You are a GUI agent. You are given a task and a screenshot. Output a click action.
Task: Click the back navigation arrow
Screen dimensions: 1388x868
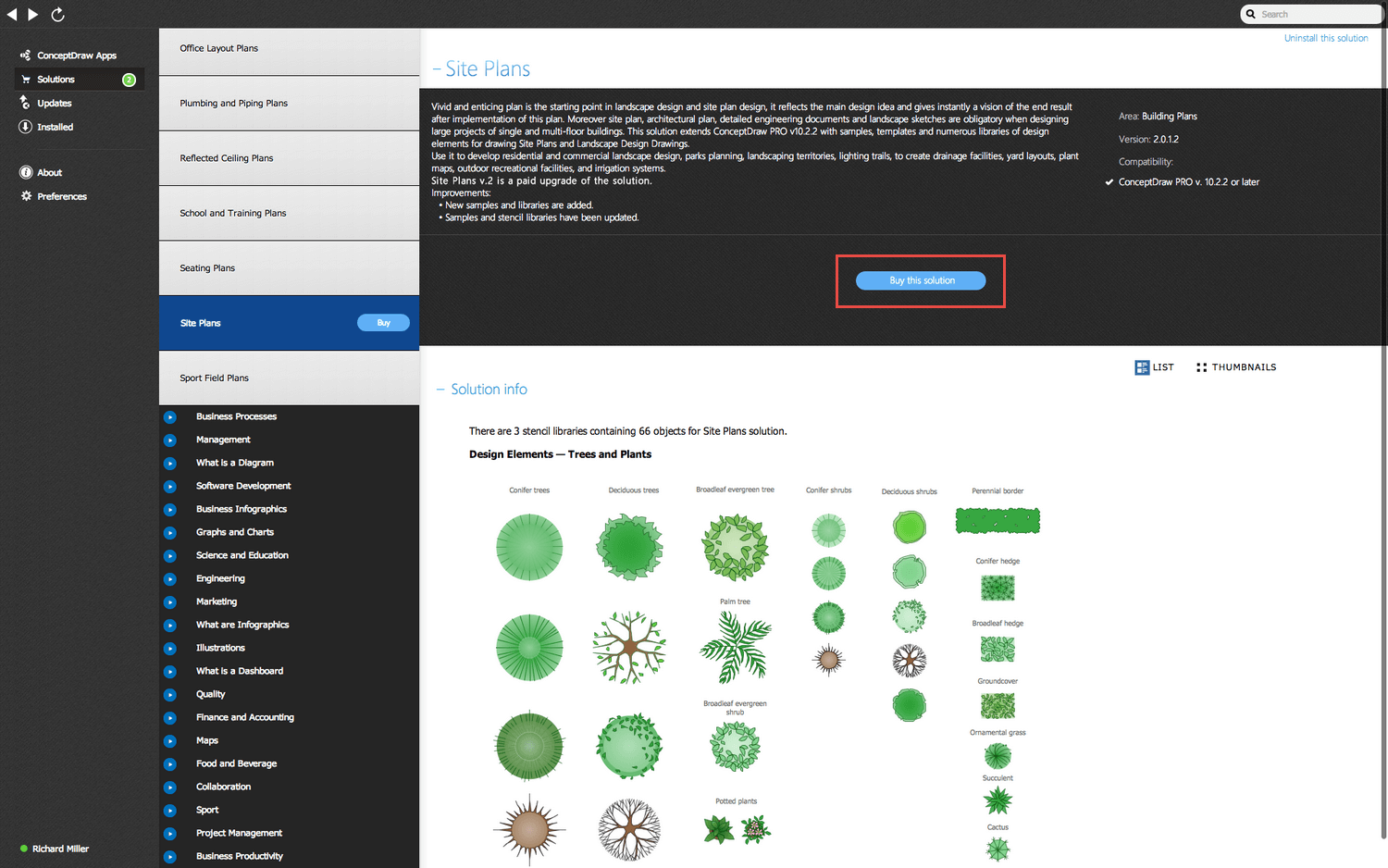point(11,14)
